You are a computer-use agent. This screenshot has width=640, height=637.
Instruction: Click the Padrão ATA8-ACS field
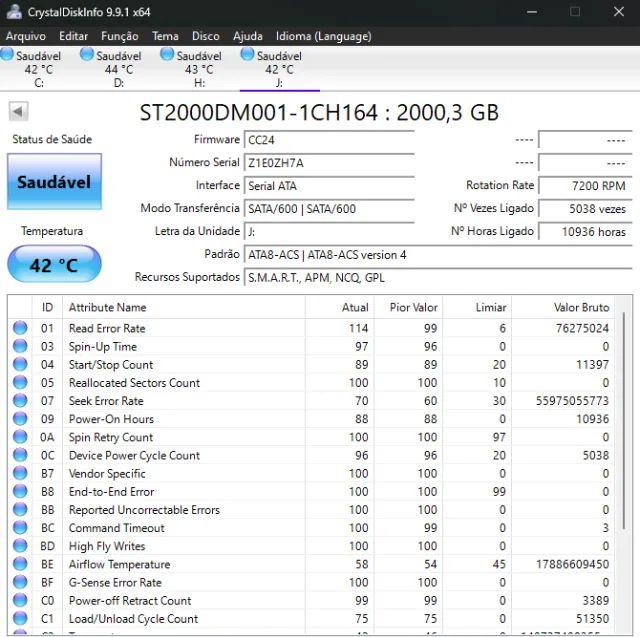tap(438, 255)
